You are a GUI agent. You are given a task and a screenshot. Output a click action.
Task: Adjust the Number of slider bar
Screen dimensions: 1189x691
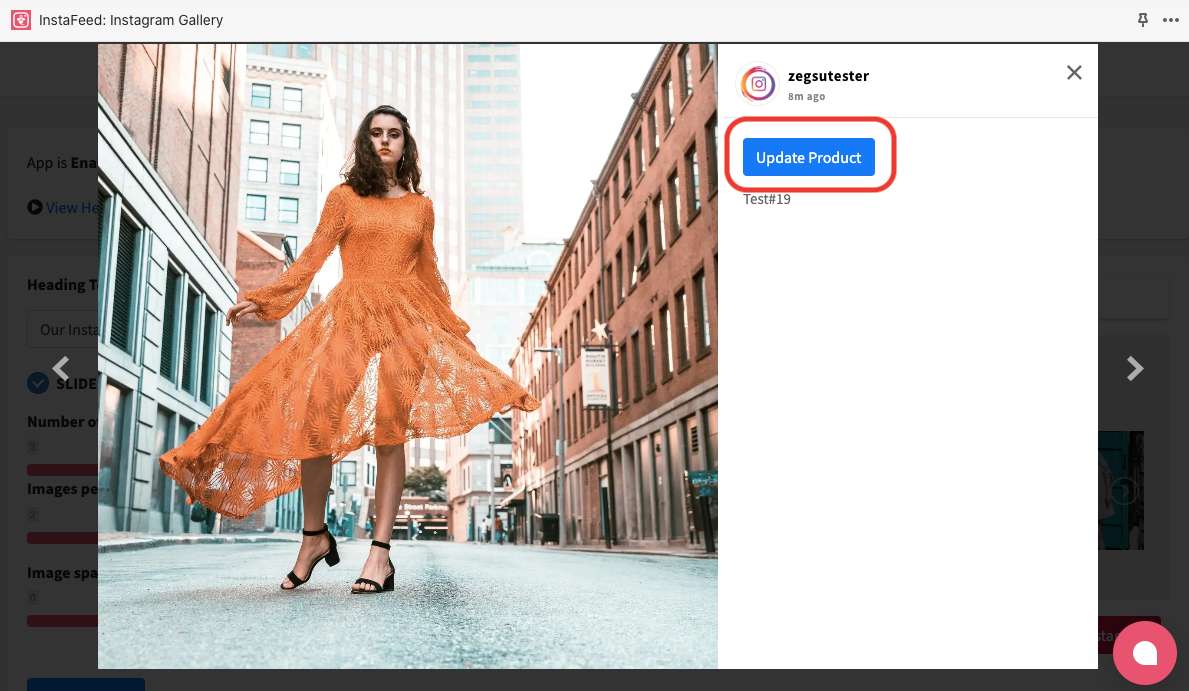pyautogui.click(x=62, y=470)
